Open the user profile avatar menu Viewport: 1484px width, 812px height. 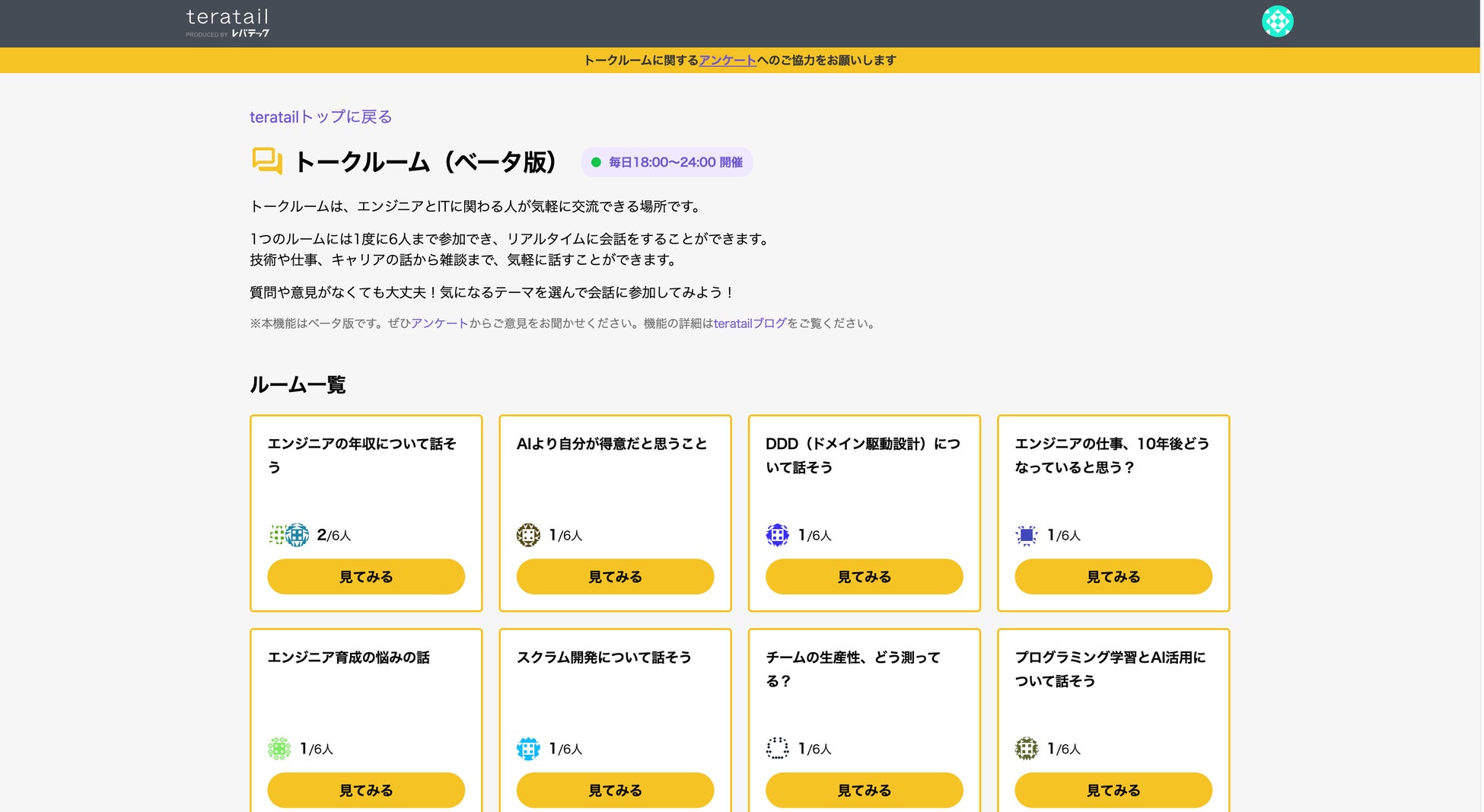tap(1277, 21)
